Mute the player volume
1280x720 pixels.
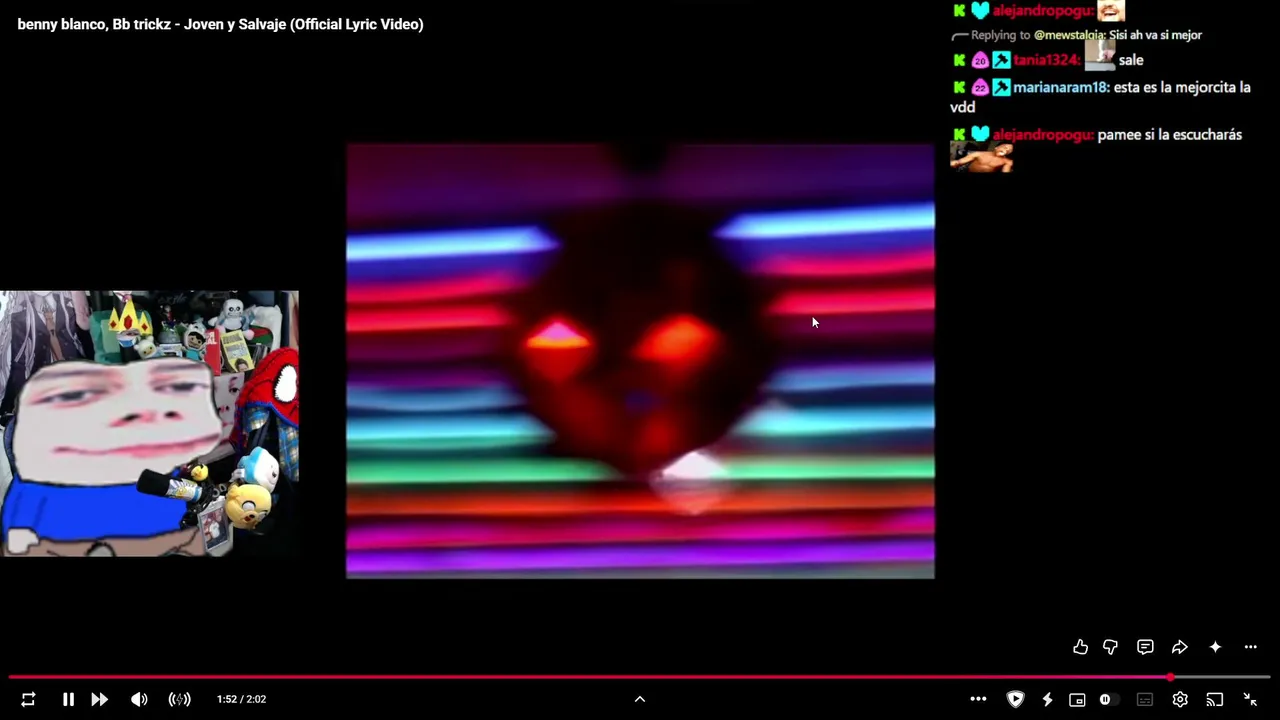(139, 699)
